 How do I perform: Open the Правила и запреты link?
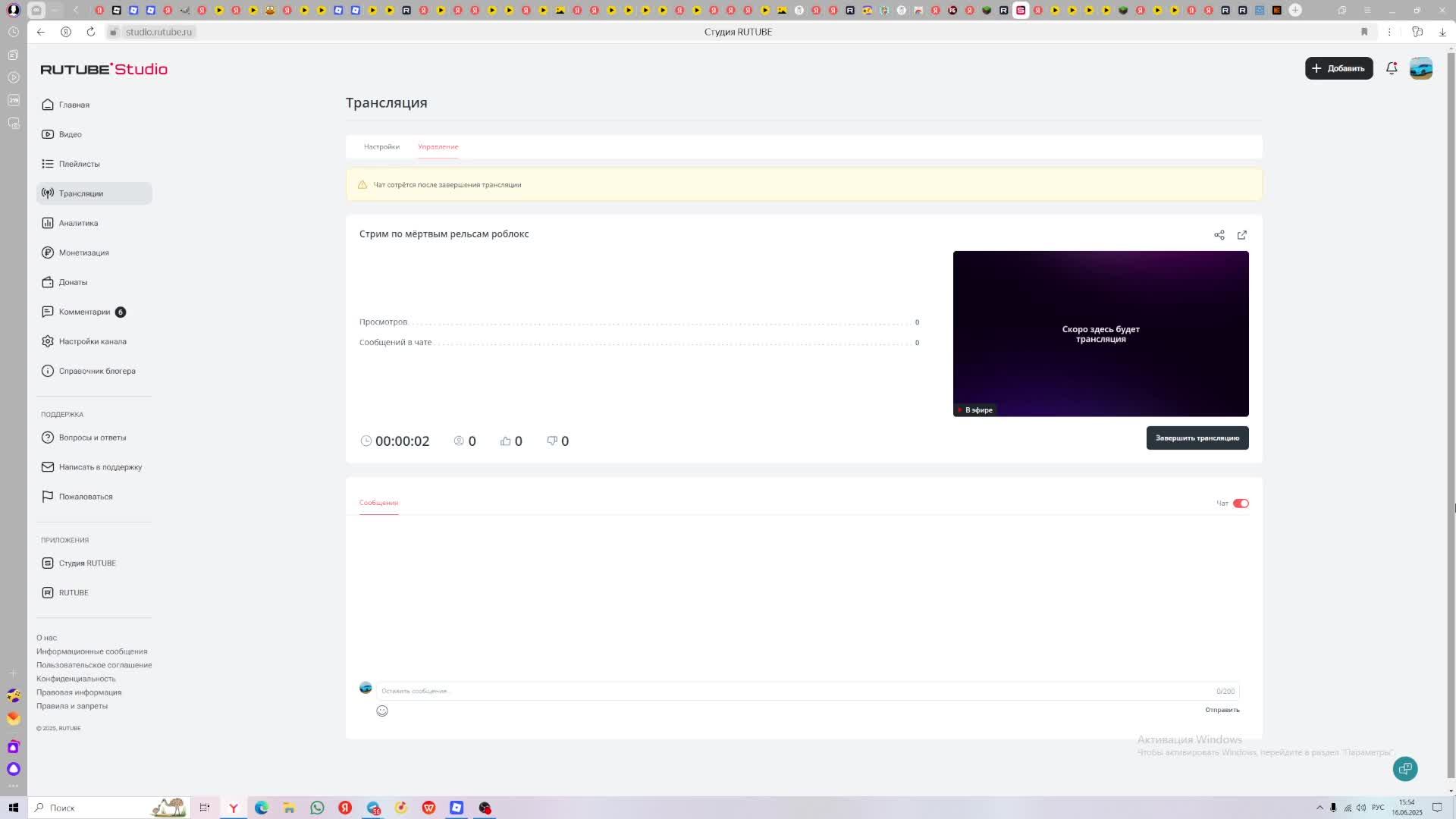pyautogui.click(x=72, y=706)
